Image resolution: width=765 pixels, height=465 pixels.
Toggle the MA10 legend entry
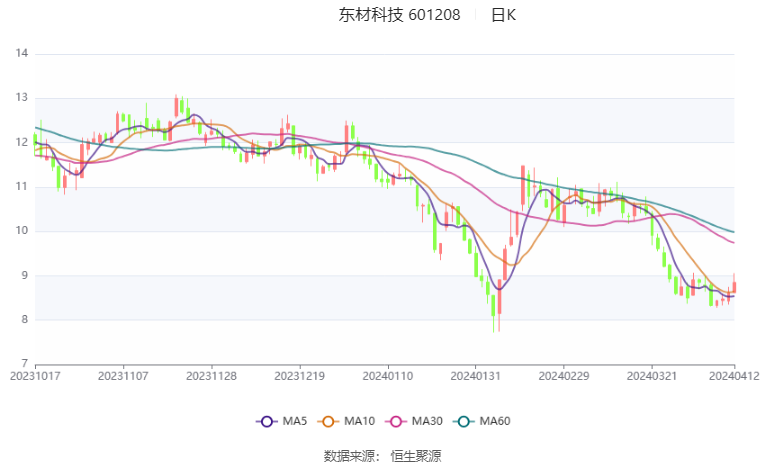[346, 421]
